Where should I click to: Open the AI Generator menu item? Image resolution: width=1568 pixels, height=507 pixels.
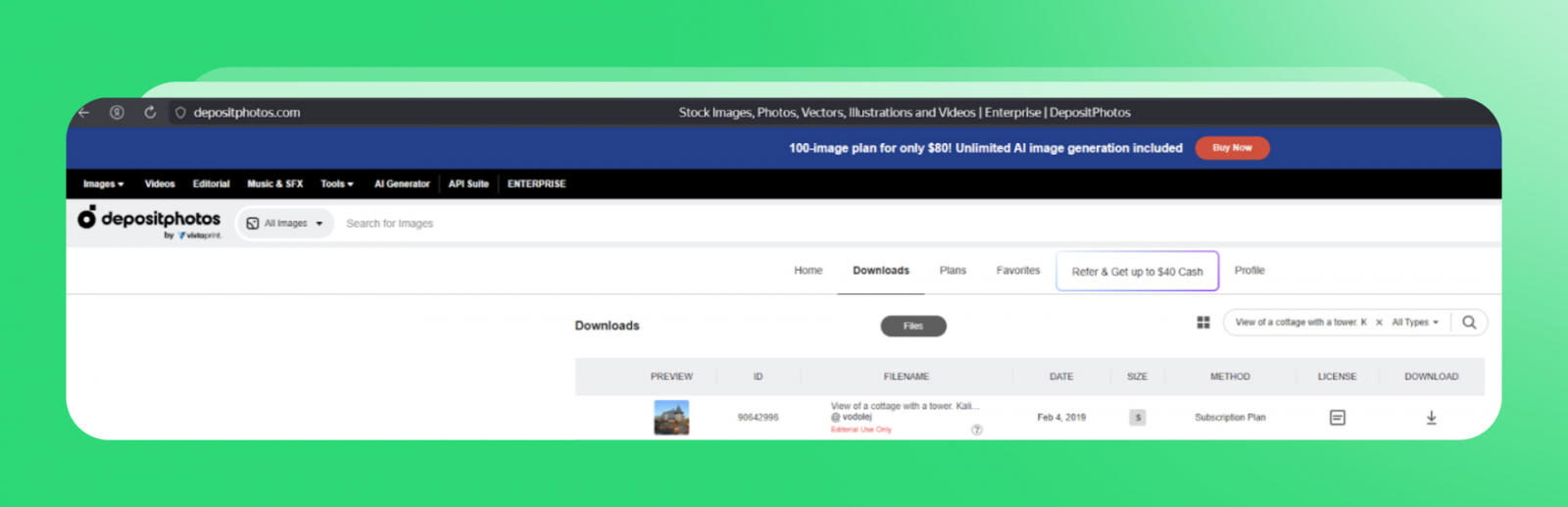tap(402, 184)
